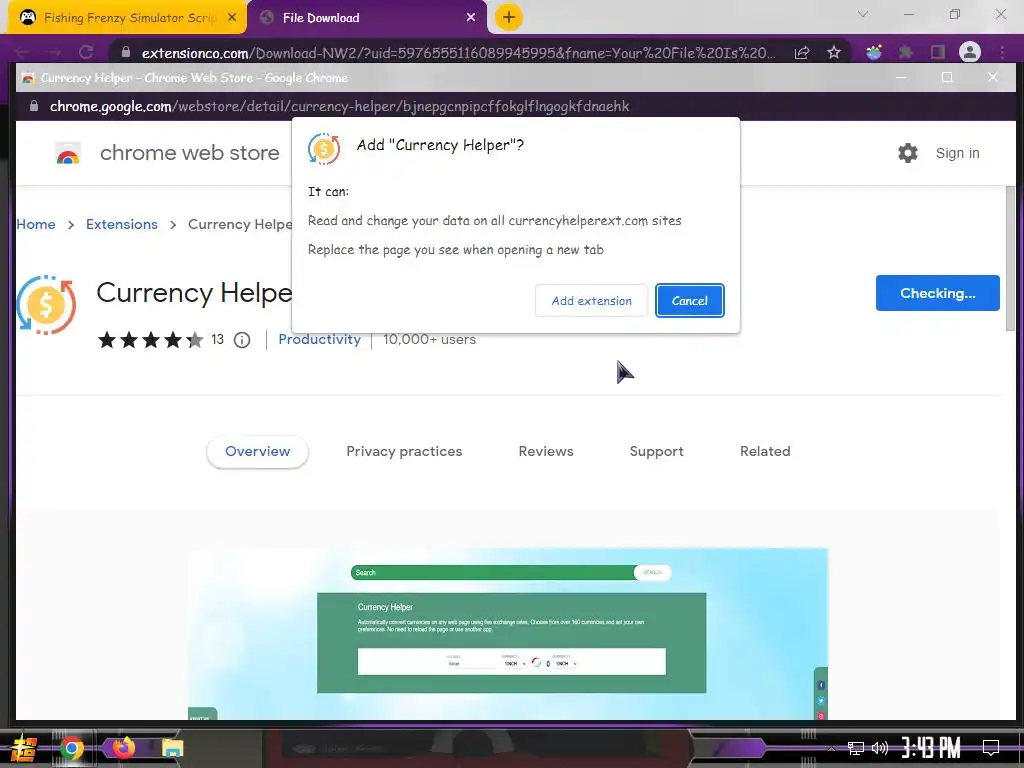This screenshot has height=768, width=1024.
Task: Click the Currency Helper screenshot preview
Action: click(x=508, y=633)
